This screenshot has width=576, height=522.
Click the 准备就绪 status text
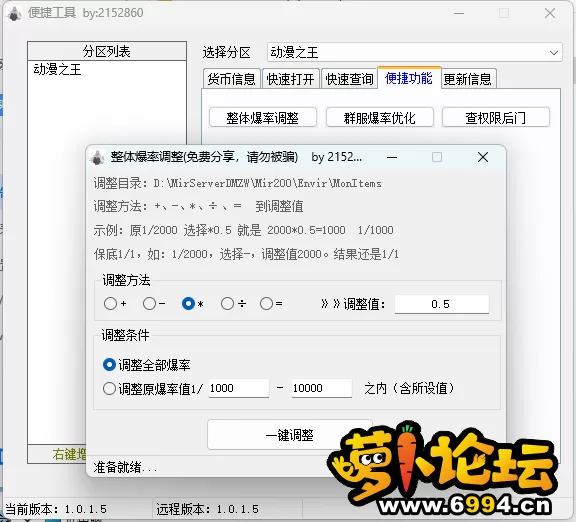pos(125,467)
